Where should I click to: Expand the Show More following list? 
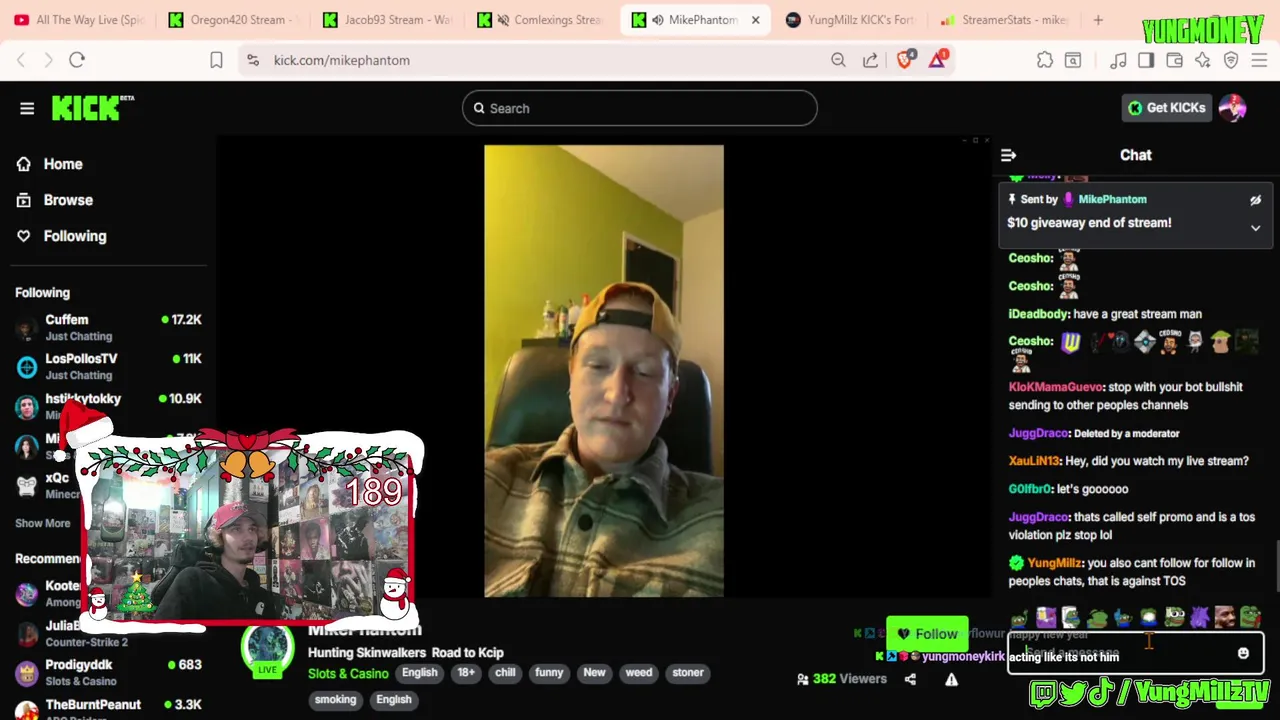click(43, 523)
